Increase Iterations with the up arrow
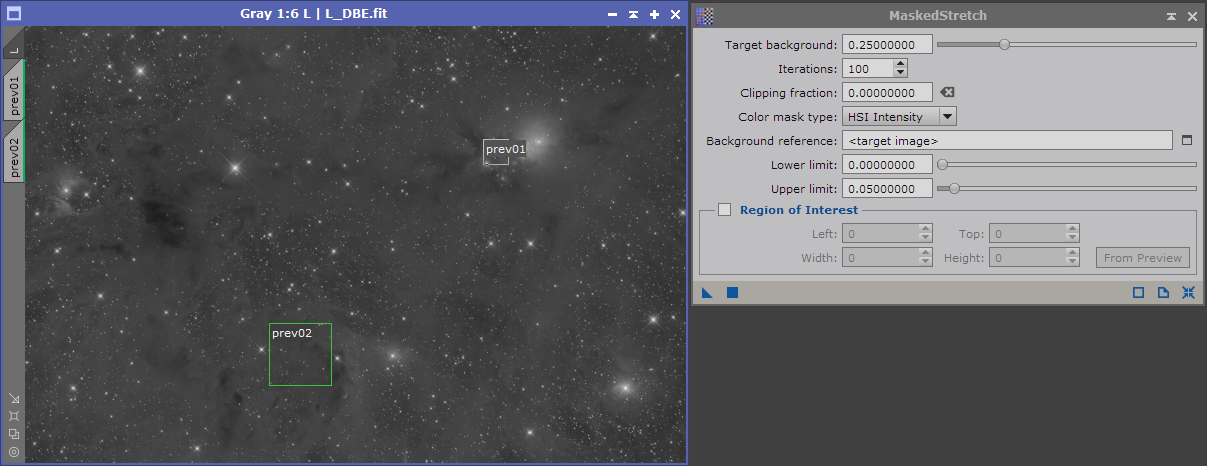 (x=901, y=64)
